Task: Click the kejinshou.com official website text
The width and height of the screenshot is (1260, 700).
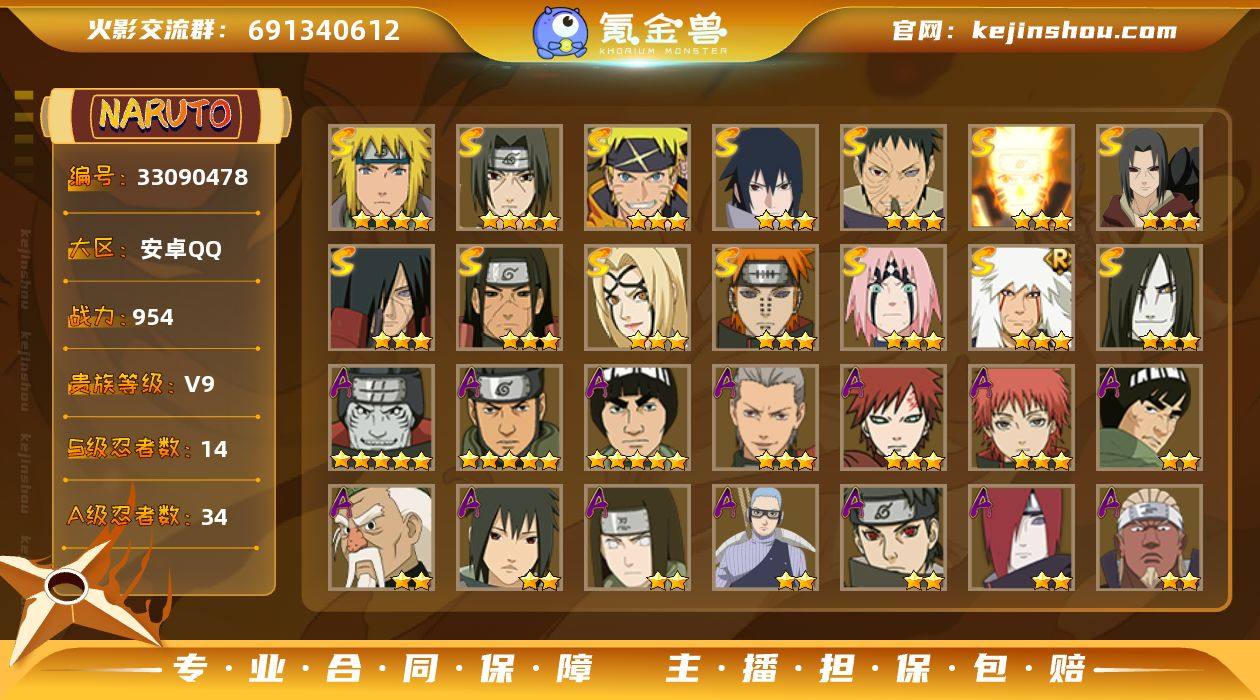Action: [1074, 30]
